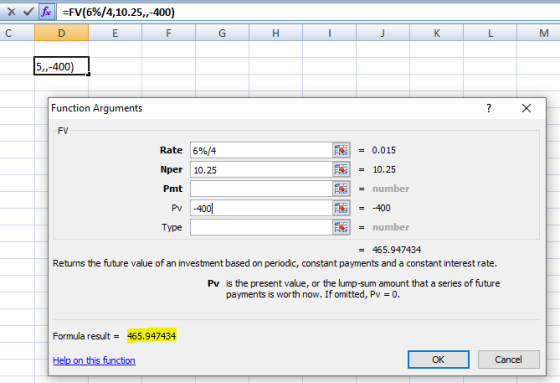The height and width of the screenshot is (383, 560).
Task: Click the Cancel button
Action: click(x=508, y=359)
